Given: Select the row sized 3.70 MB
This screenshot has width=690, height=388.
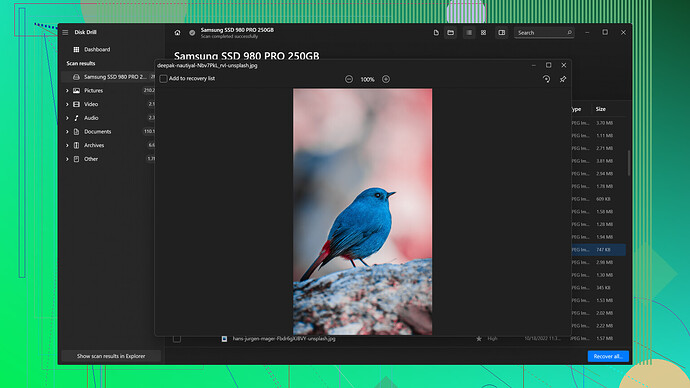Looking at the screenshot, I should (x=598, y=123).
